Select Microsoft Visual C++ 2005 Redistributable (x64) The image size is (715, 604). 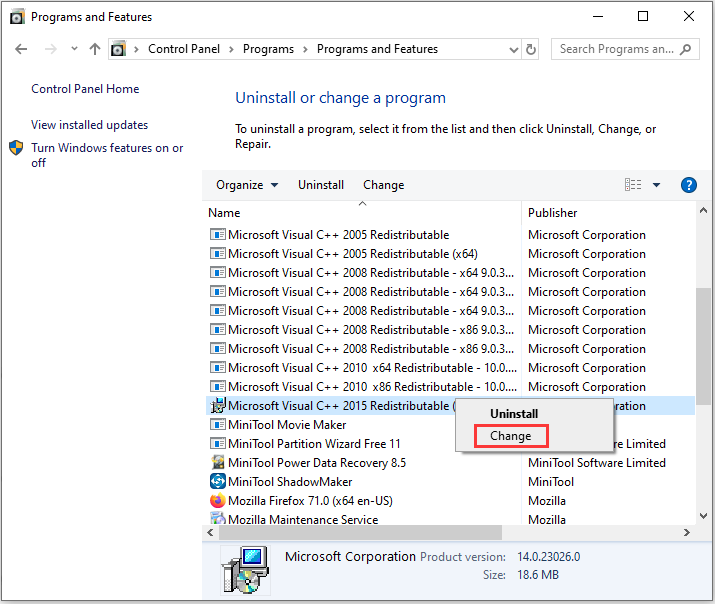click(353, 254)
